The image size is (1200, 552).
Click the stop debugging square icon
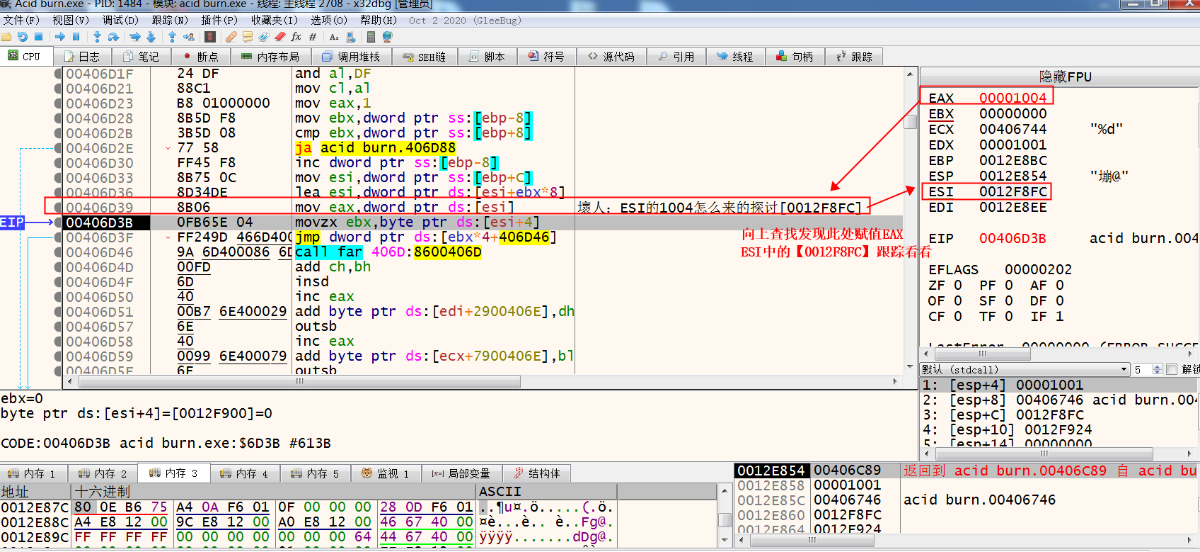[38, 36]
